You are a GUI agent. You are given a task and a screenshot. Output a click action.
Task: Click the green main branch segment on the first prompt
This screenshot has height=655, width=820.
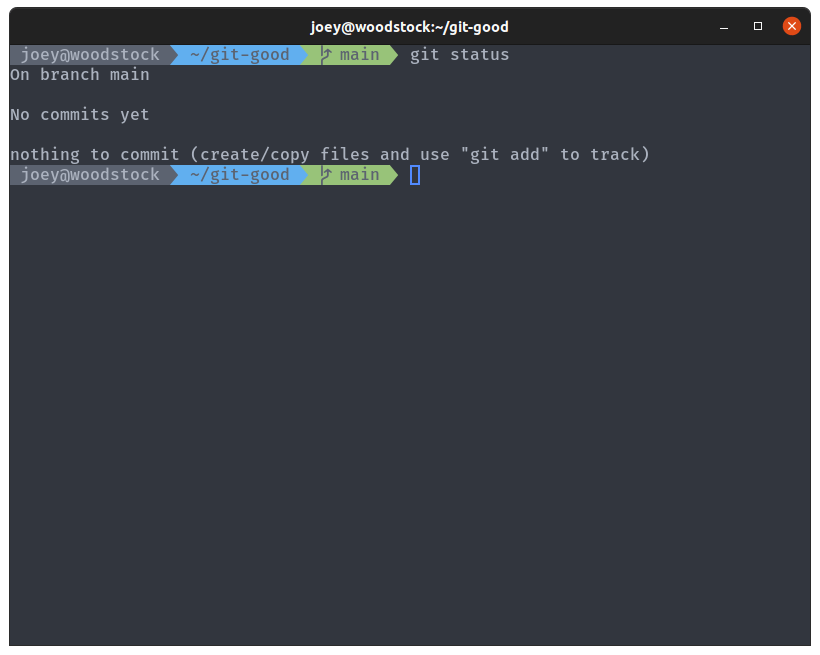click(359, 55)
